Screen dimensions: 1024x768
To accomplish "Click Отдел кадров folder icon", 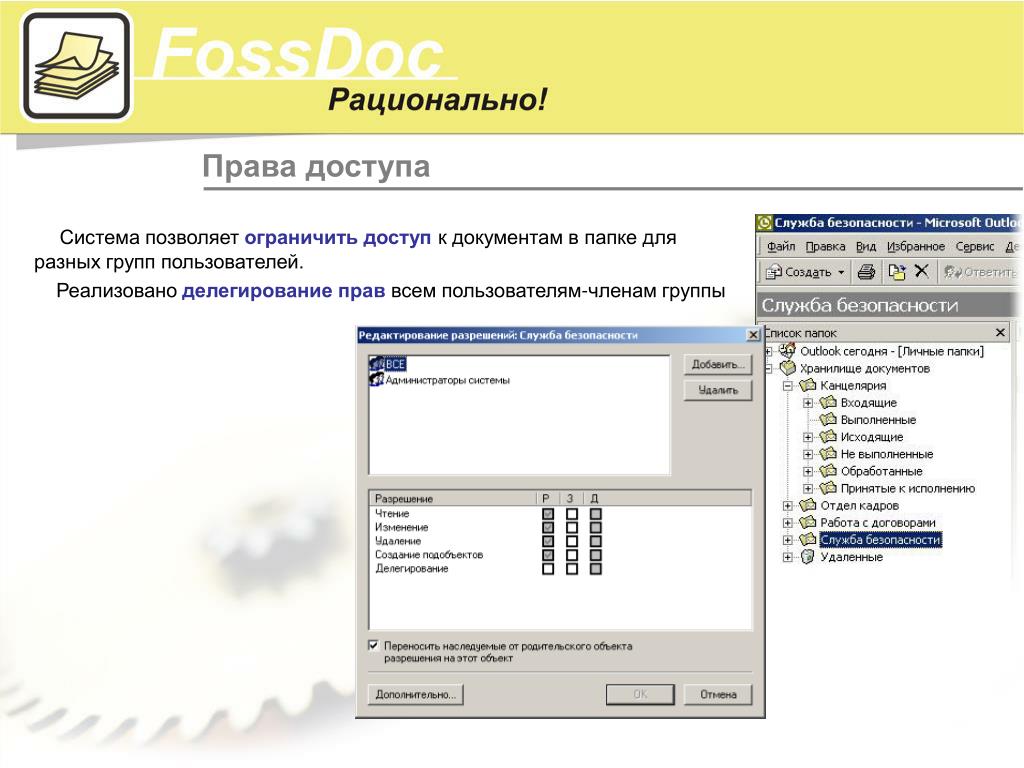I will click(x=808, y=505).
